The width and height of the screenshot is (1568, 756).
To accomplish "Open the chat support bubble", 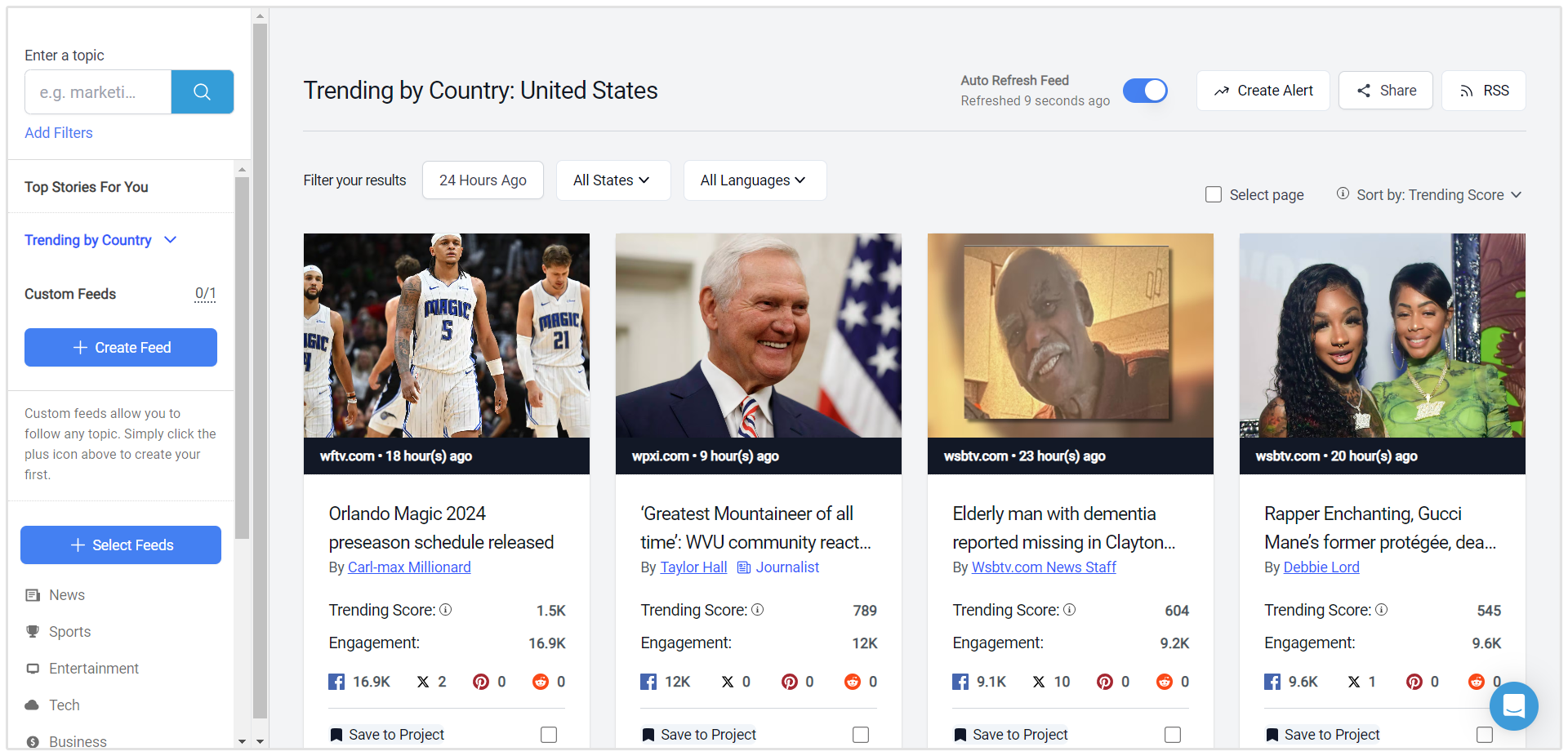I will tap(1513, 706).
